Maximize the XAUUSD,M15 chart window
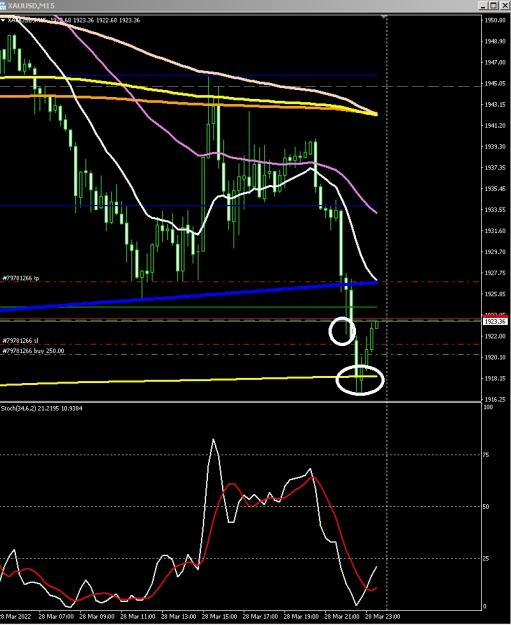Viewport: 511px width, 625px height. (x=493, y=5)
